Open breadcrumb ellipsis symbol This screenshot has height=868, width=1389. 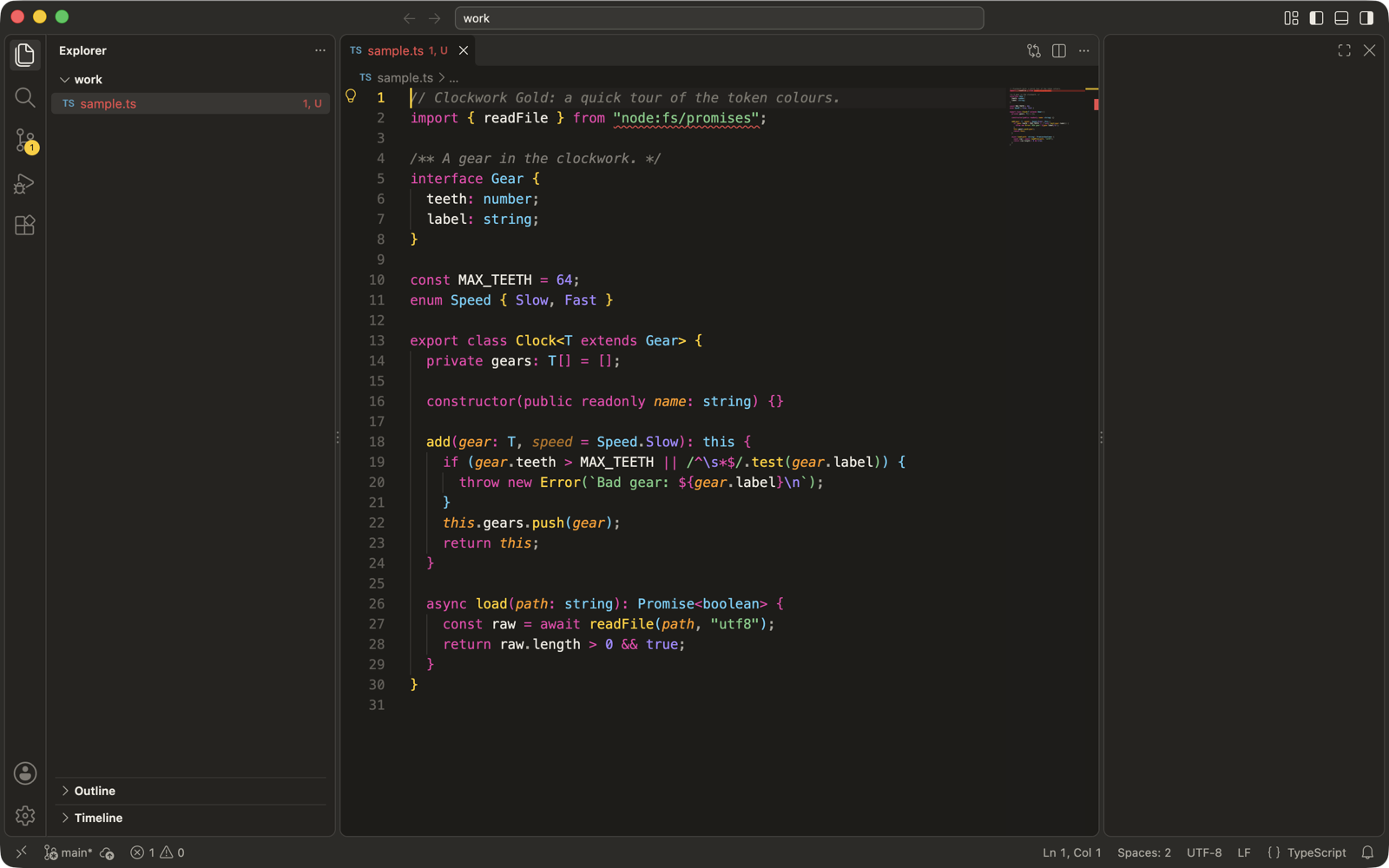454,77
